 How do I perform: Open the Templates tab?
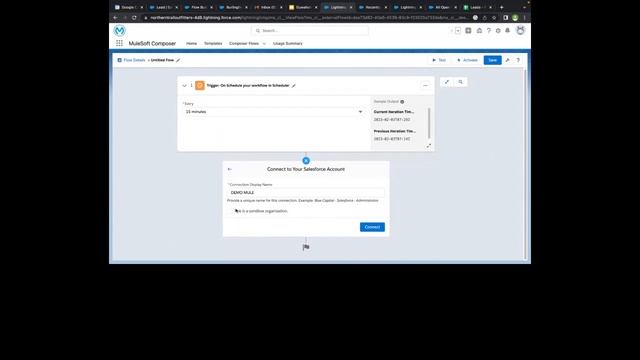point(213,43)
